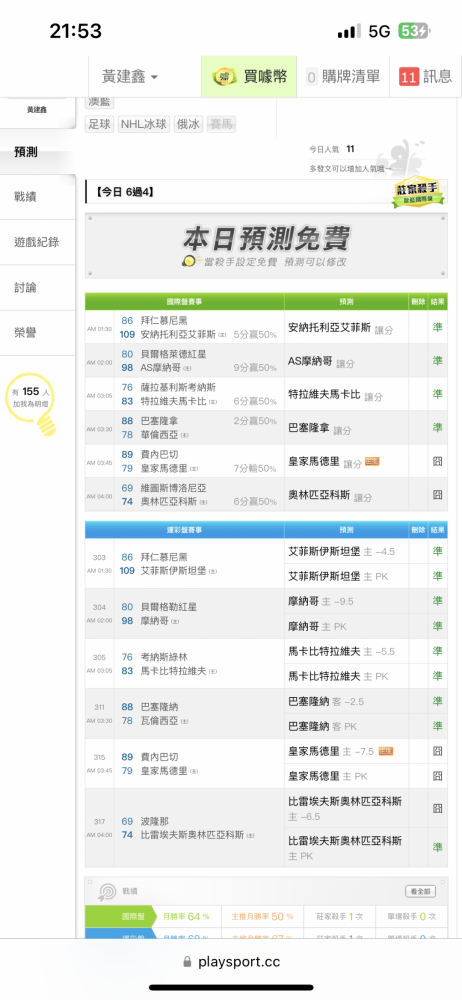Click the 今日人氣 11 counter
This screenshot has width=462, height=1000.
pyautogui.click(x=332, y=149)
